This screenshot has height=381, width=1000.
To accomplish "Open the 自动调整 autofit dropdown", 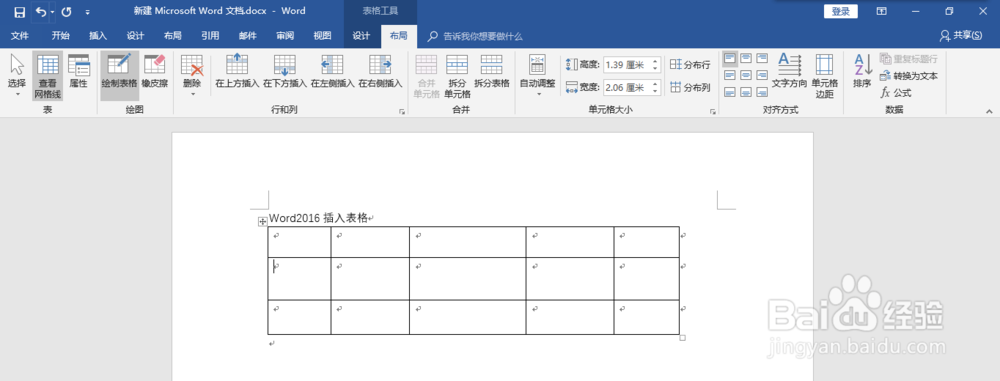I will tap(538, 76).
